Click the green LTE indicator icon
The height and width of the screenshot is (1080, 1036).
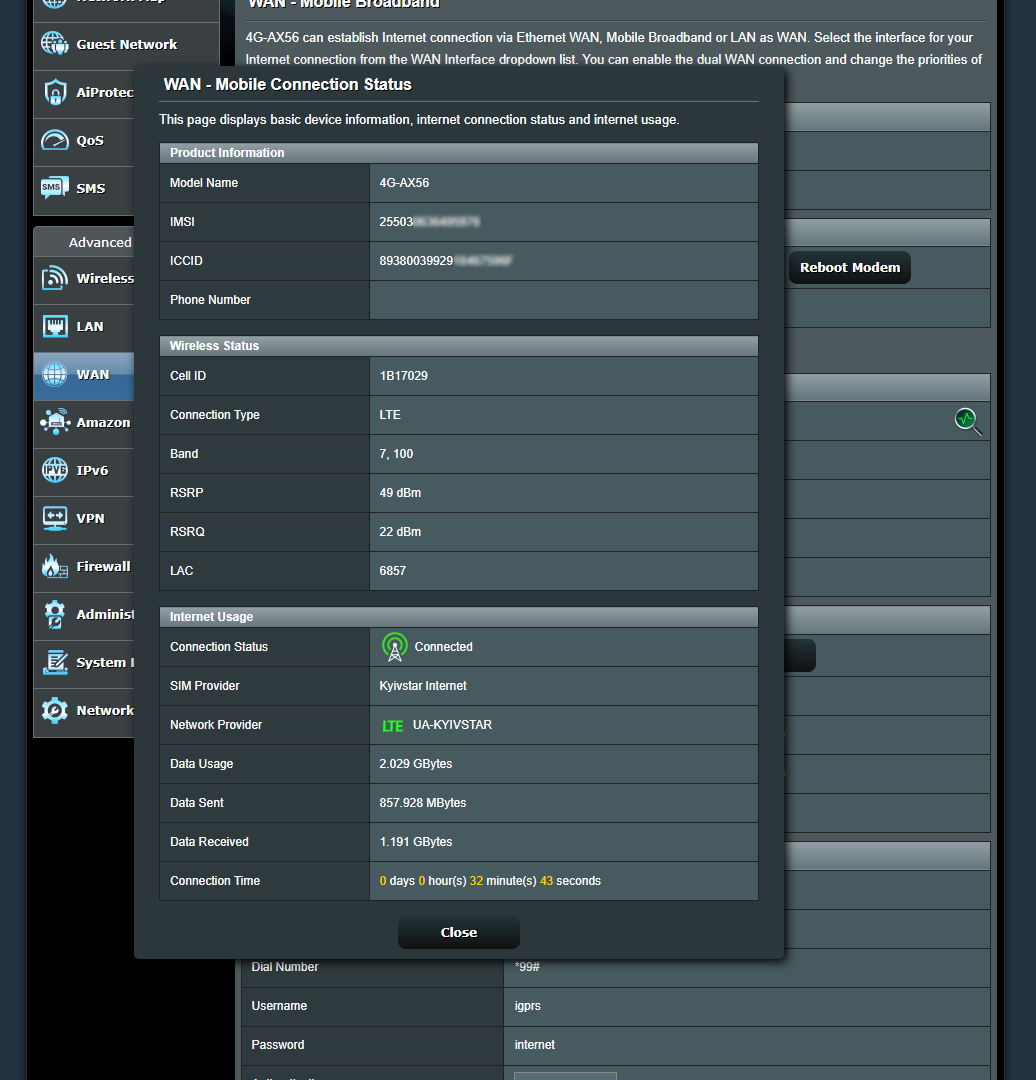pyautogui.click(x=393, y=726)
